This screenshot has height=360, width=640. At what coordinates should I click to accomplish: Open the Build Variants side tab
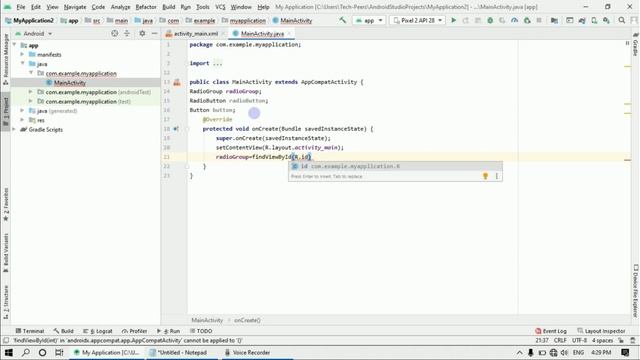(x=6, y=253)
